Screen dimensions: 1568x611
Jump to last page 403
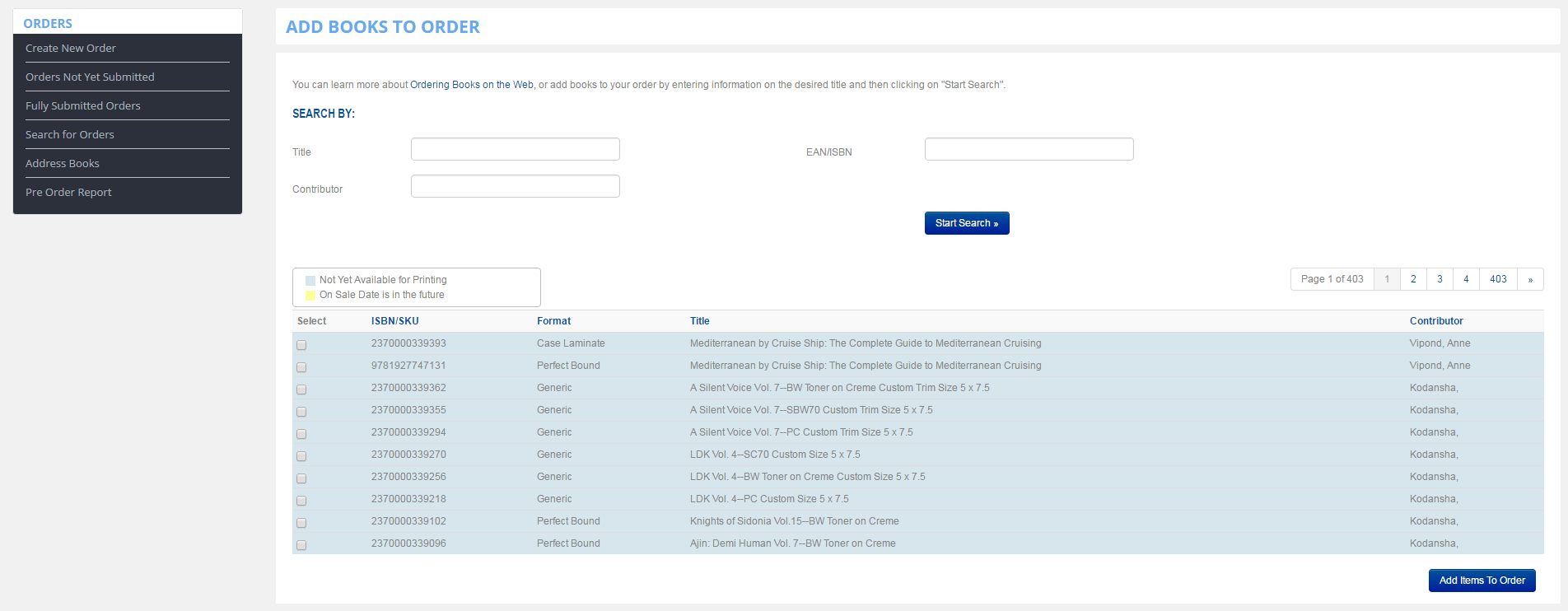click(1498, 279)
